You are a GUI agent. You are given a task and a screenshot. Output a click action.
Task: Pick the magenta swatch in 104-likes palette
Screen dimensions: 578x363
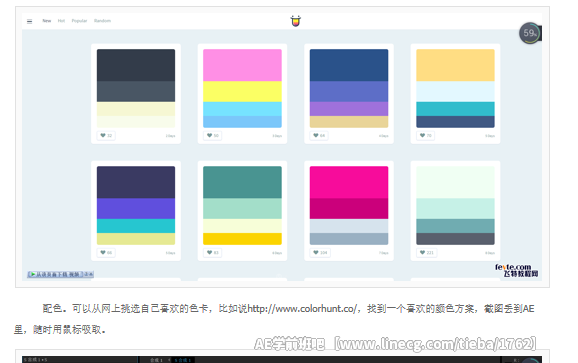click(349, 209)
